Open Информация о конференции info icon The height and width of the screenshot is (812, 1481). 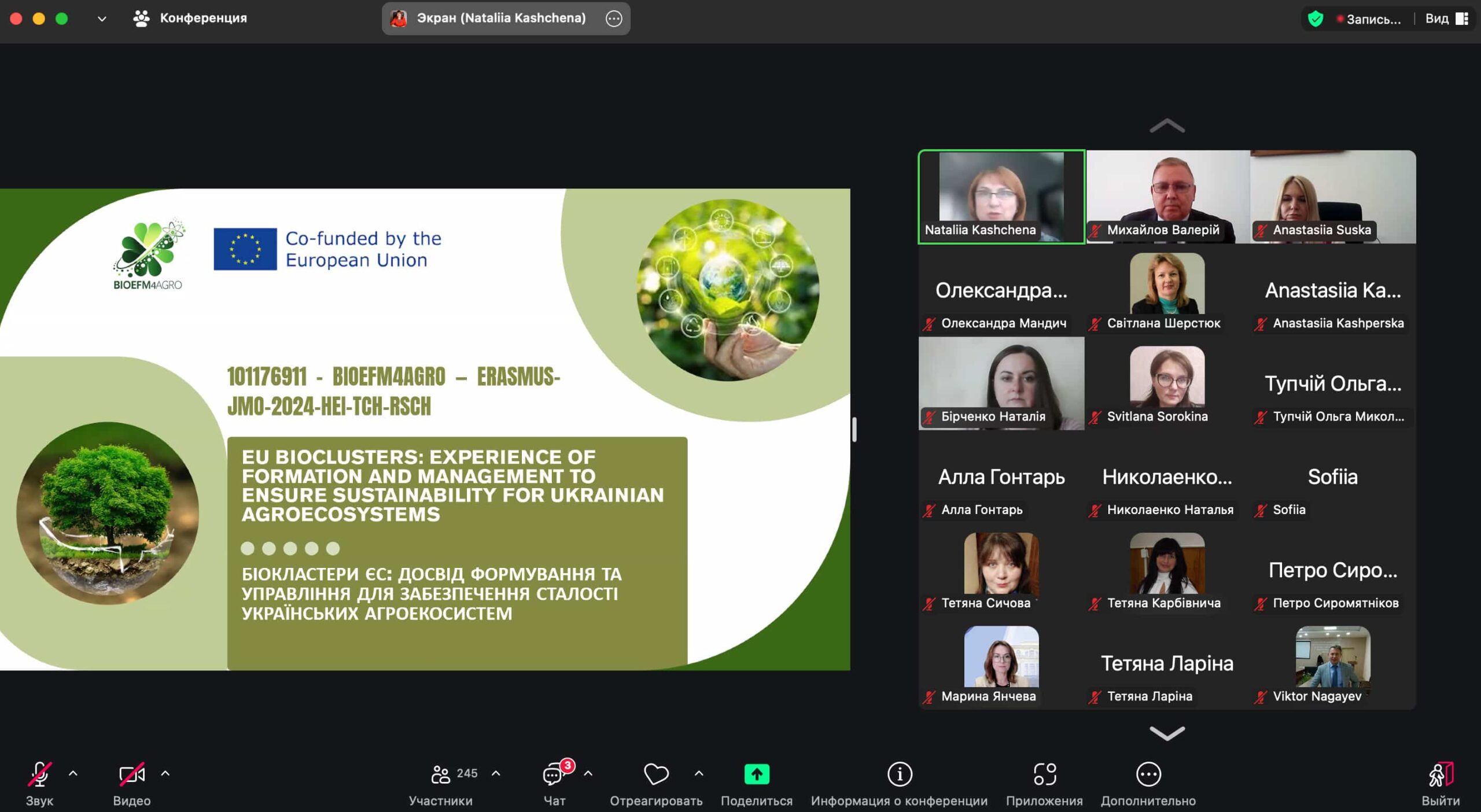point(900,774)
